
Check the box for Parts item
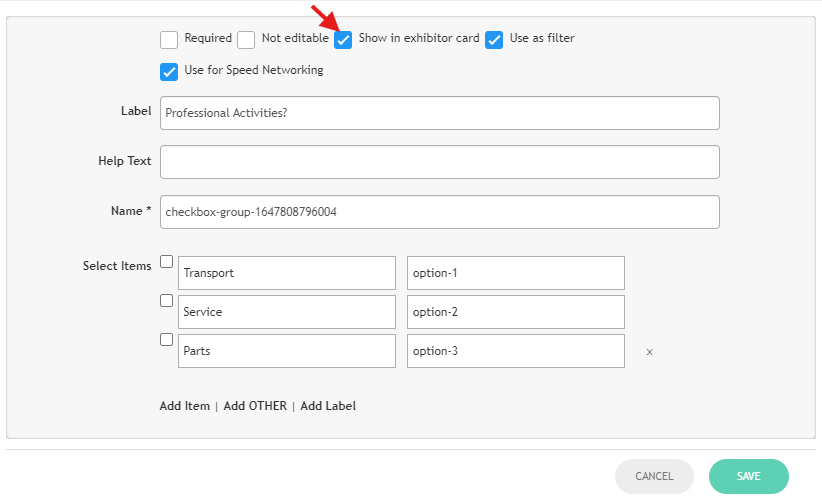tap(167, 339)
